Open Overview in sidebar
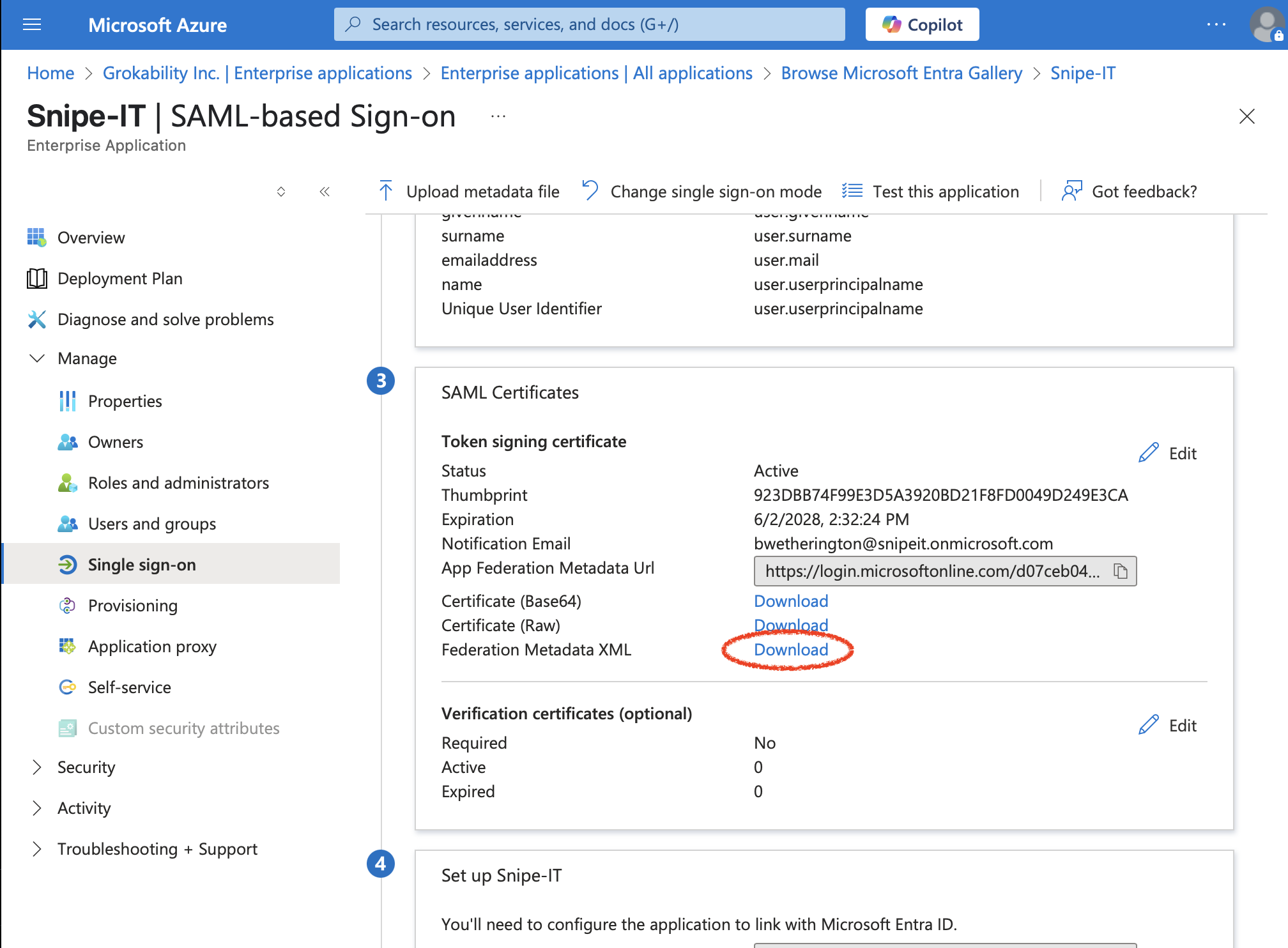Image resolution: width=1288 pixels, height=948 pixels. pyautogui.click(x=91, y=238)
